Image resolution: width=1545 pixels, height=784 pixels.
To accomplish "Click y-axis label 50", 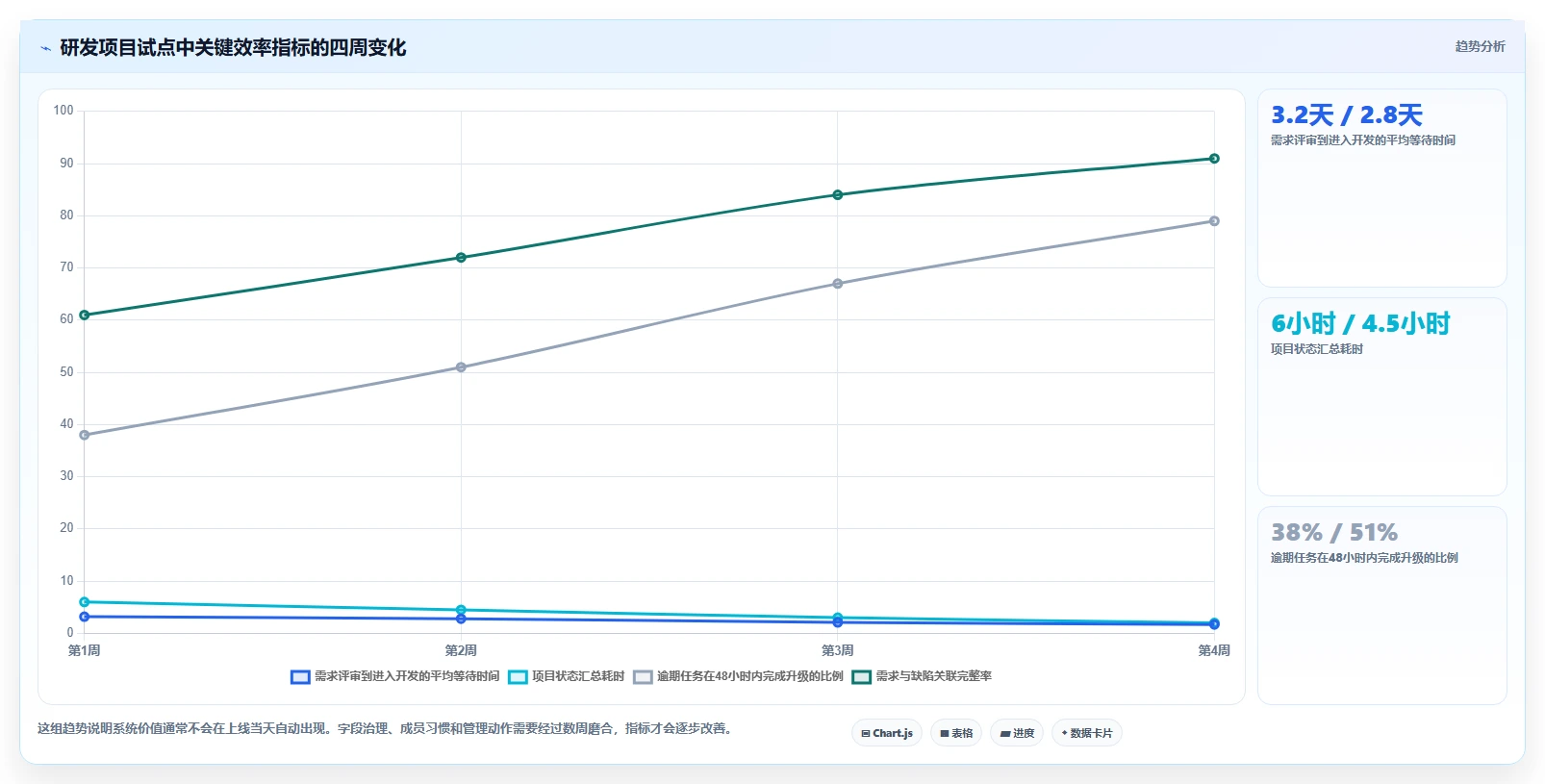I will 66,372.
